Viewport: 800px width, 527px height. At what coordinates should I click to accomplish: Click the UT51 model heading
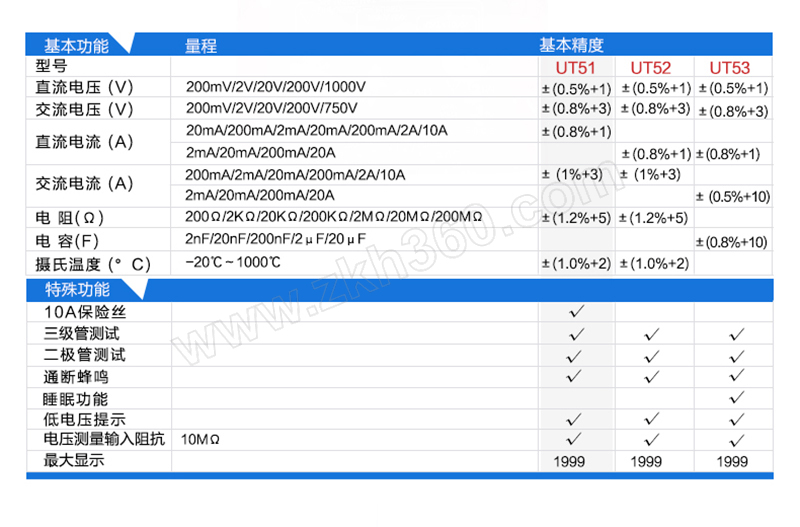click(576, 68)
